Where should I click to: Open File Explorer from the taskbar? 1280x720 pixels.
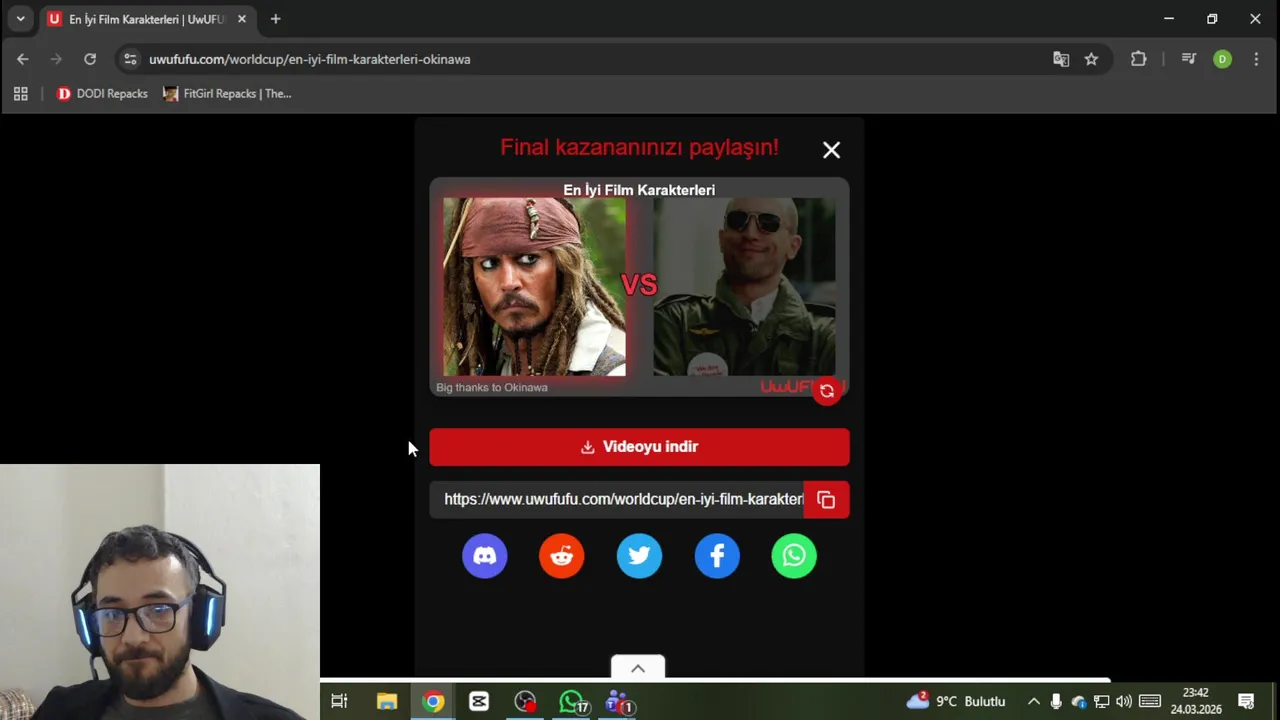(387, 701)
